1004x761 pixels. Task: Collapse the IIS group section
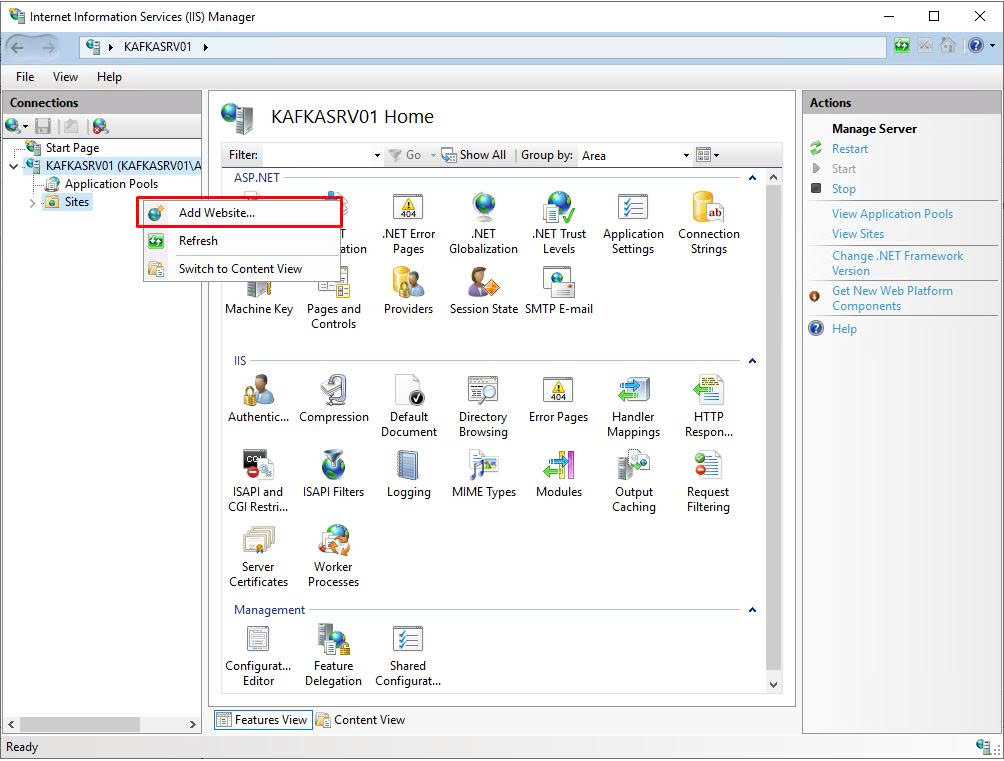pos(752,361)
